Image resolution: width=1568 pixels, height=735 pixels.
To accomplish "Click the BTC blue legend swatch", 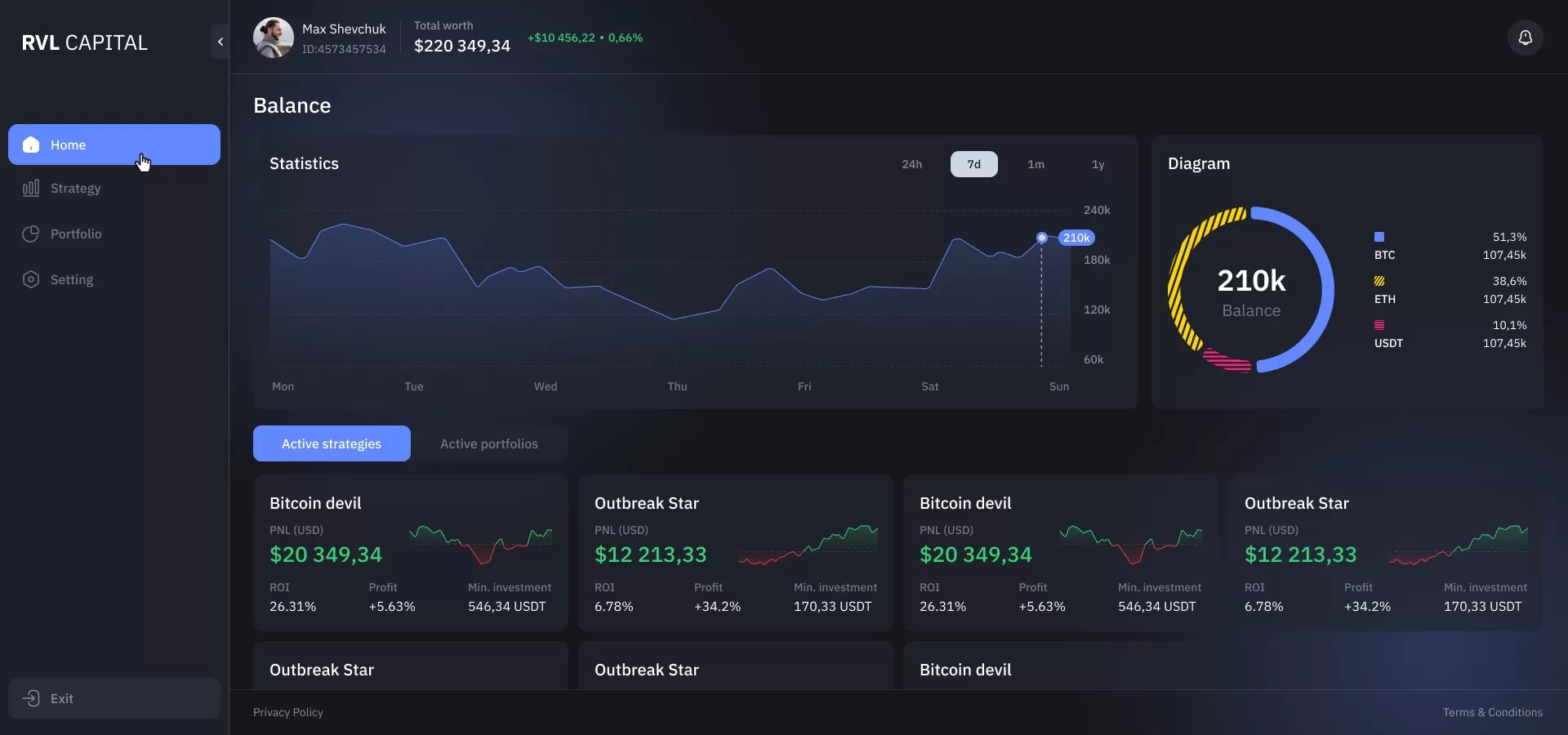I will pyautogui.click(x=1379, y=237).
